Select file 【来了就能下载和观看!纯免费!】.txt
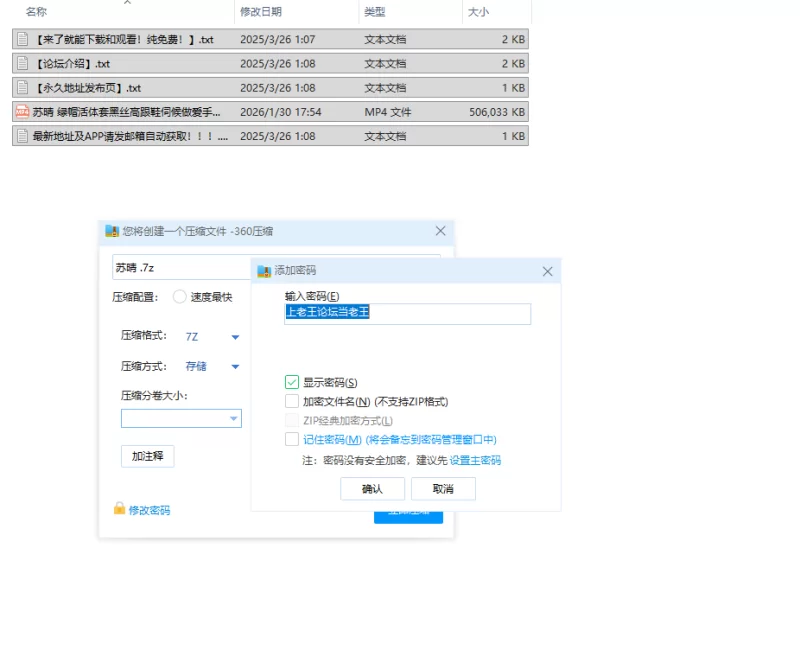Viewport: 800px width, 669px height. tap(270, 39)
